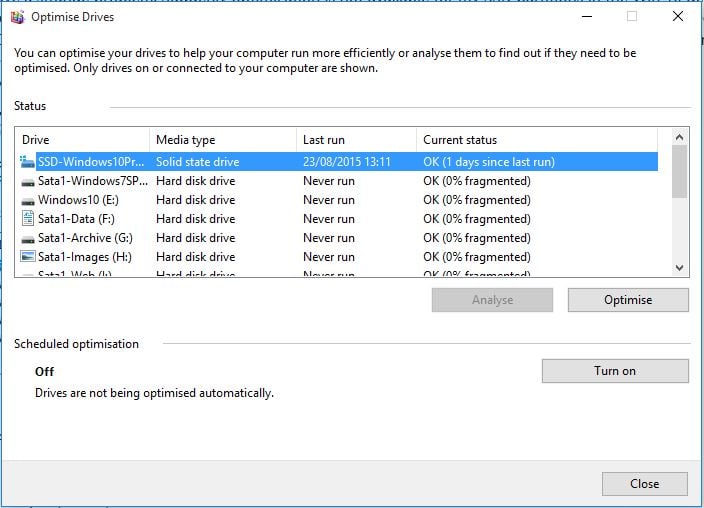Sort by the Last run column header
The image size is (704, 508).
click(356, 140)
